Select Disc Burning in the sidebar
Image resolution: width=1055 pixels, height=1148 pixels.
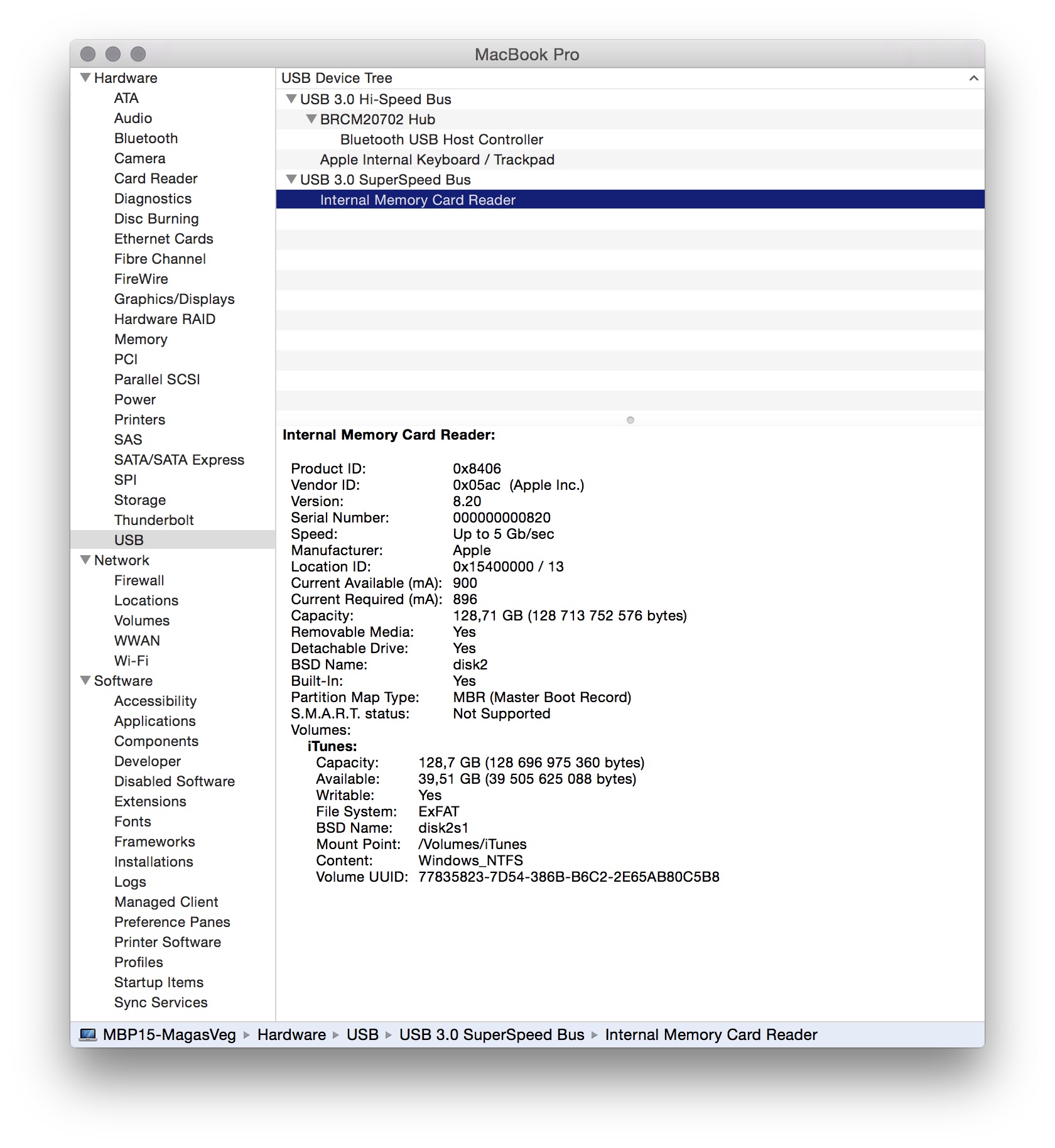(156, 219)
